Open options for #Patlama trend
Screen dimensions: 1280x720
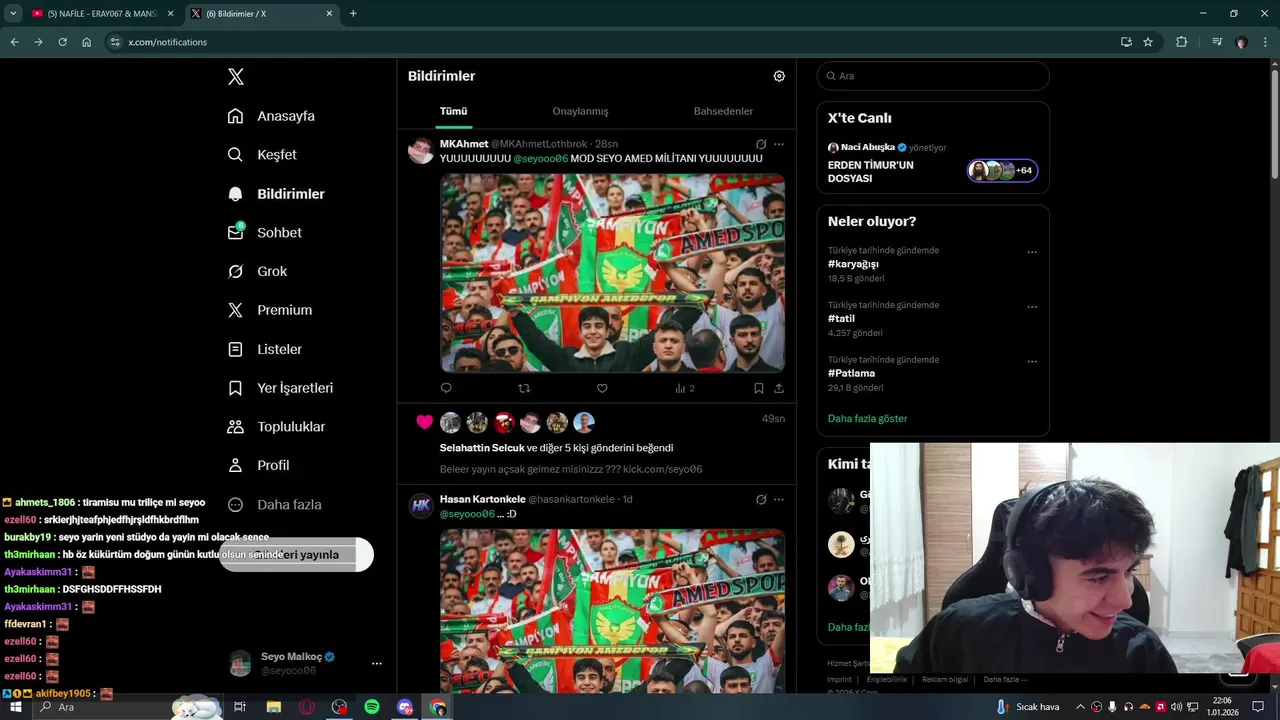click(x=1032, y=362)
